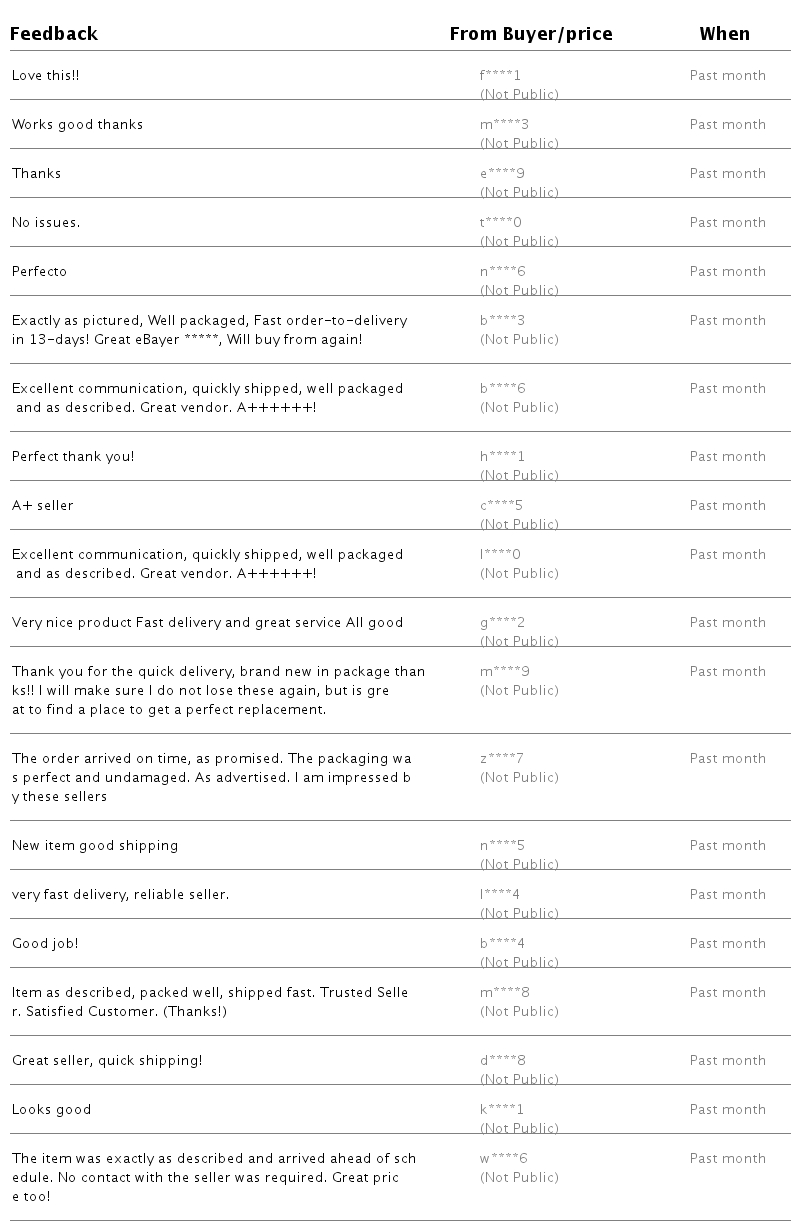Screen dimensions: 800x1221
Task: Select buyer z****7 username
Action: pos(501,758)
